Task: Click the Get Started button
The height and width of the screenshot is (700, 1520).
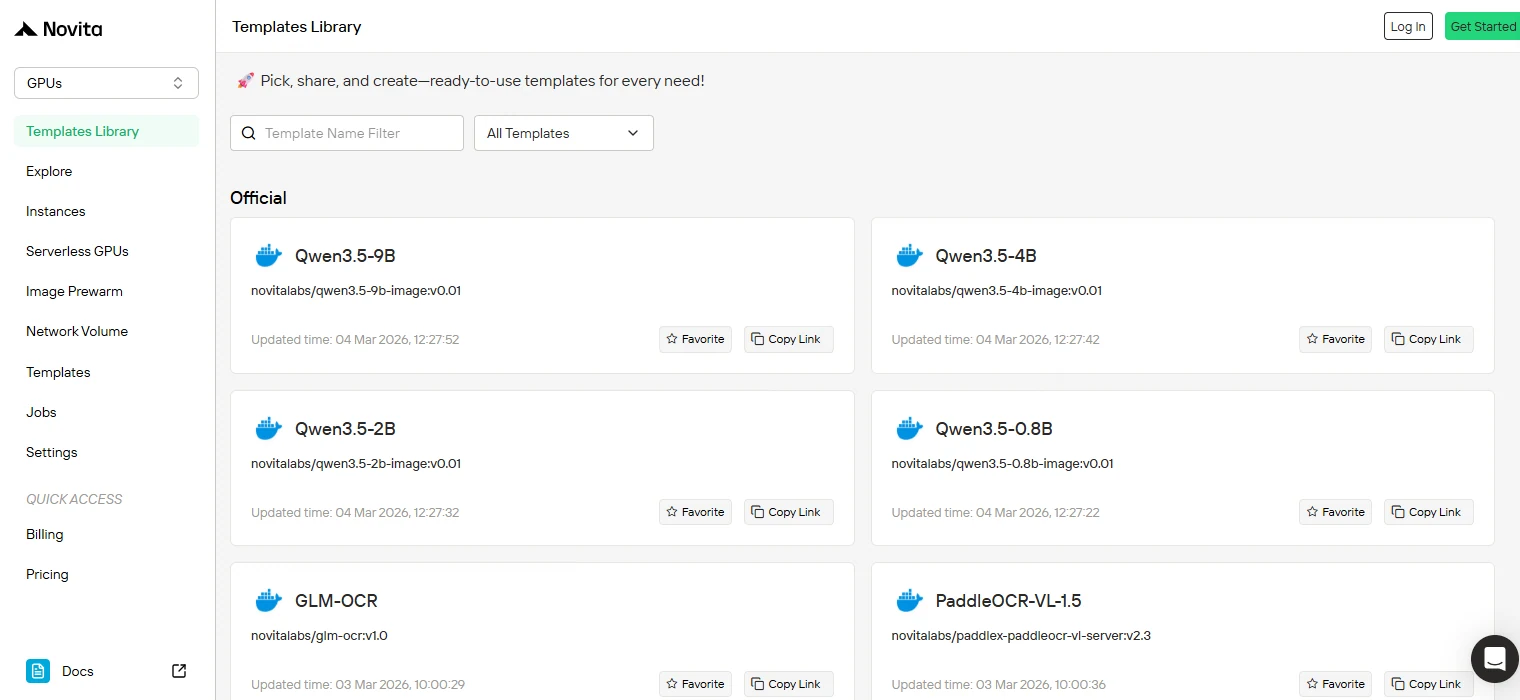Action: click(x=1483, y=26)
